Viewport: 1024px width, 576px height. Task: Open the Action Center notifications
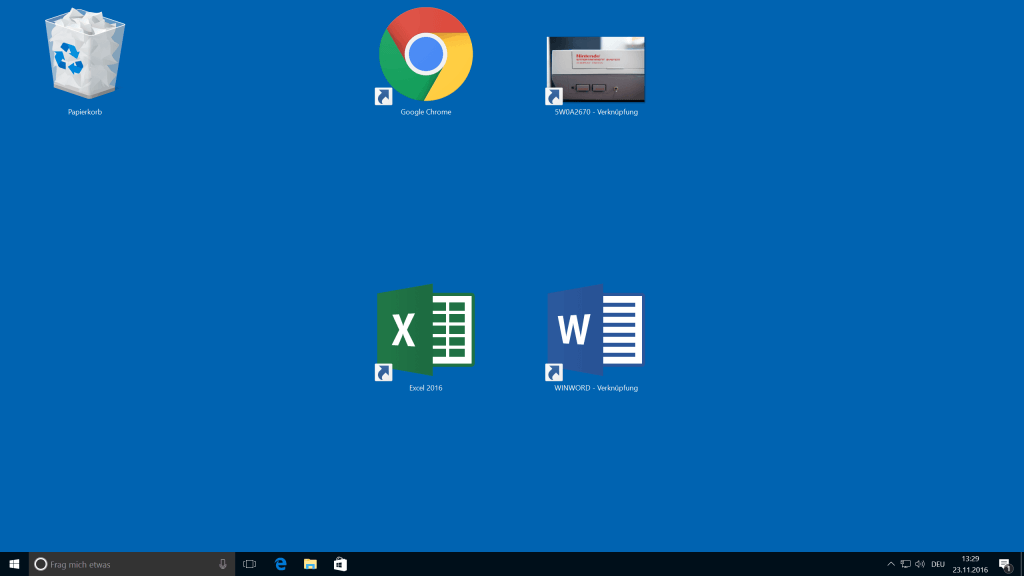pyautogui.click(x=1003, y=563)
